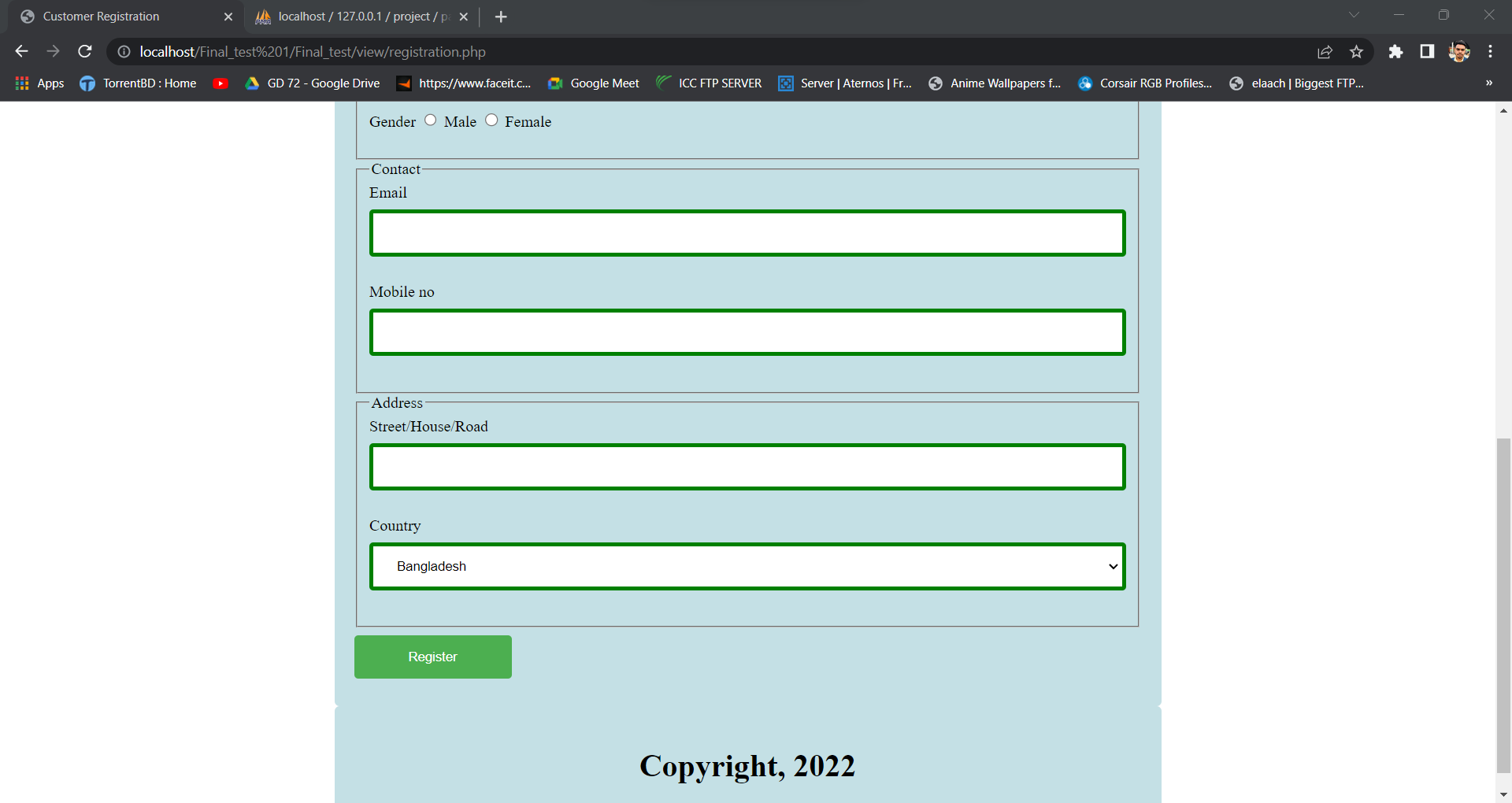The width and height of the screenshot is (1512, 803).
Task: Open the GD 72 Google Drive bookmark
Action: click(311, 83)
